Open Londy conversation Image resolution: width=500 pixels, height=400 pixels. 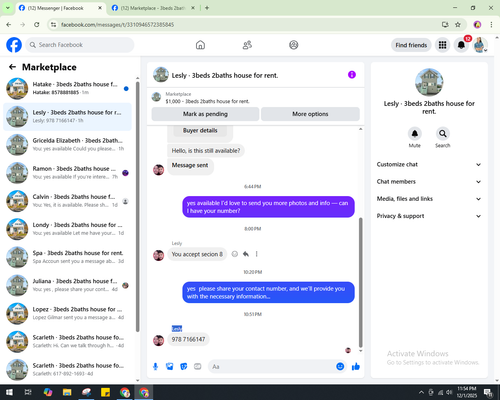68,229
